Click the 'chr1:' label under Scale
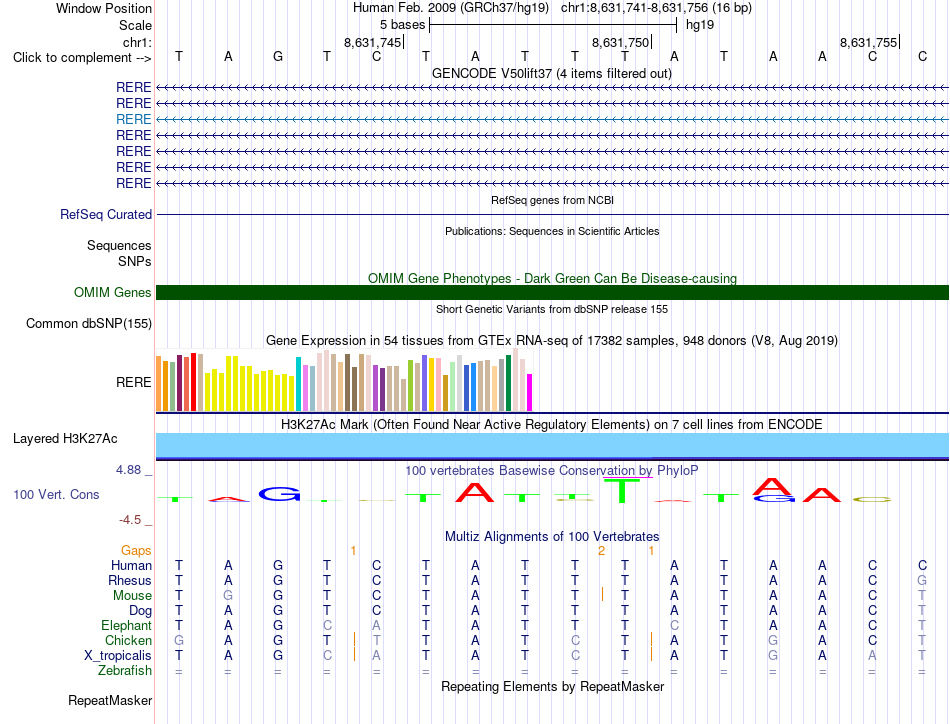Viewport: 950px width, 724px height. [x=138, y=42]
